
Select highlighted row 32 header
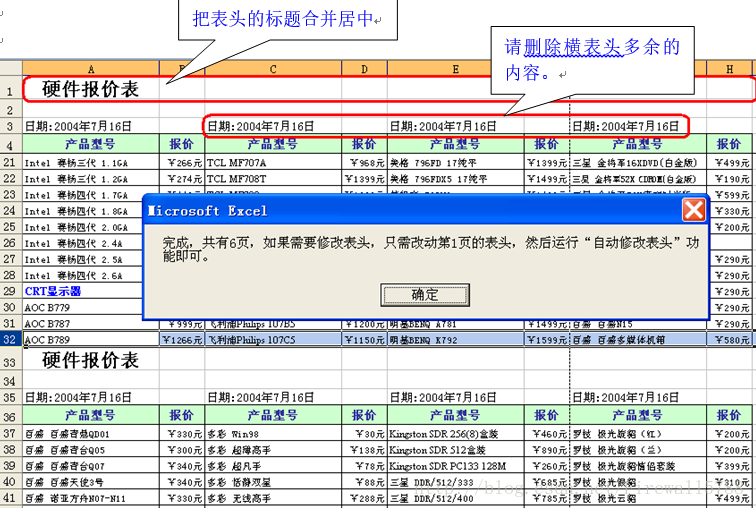click(11, 339)
